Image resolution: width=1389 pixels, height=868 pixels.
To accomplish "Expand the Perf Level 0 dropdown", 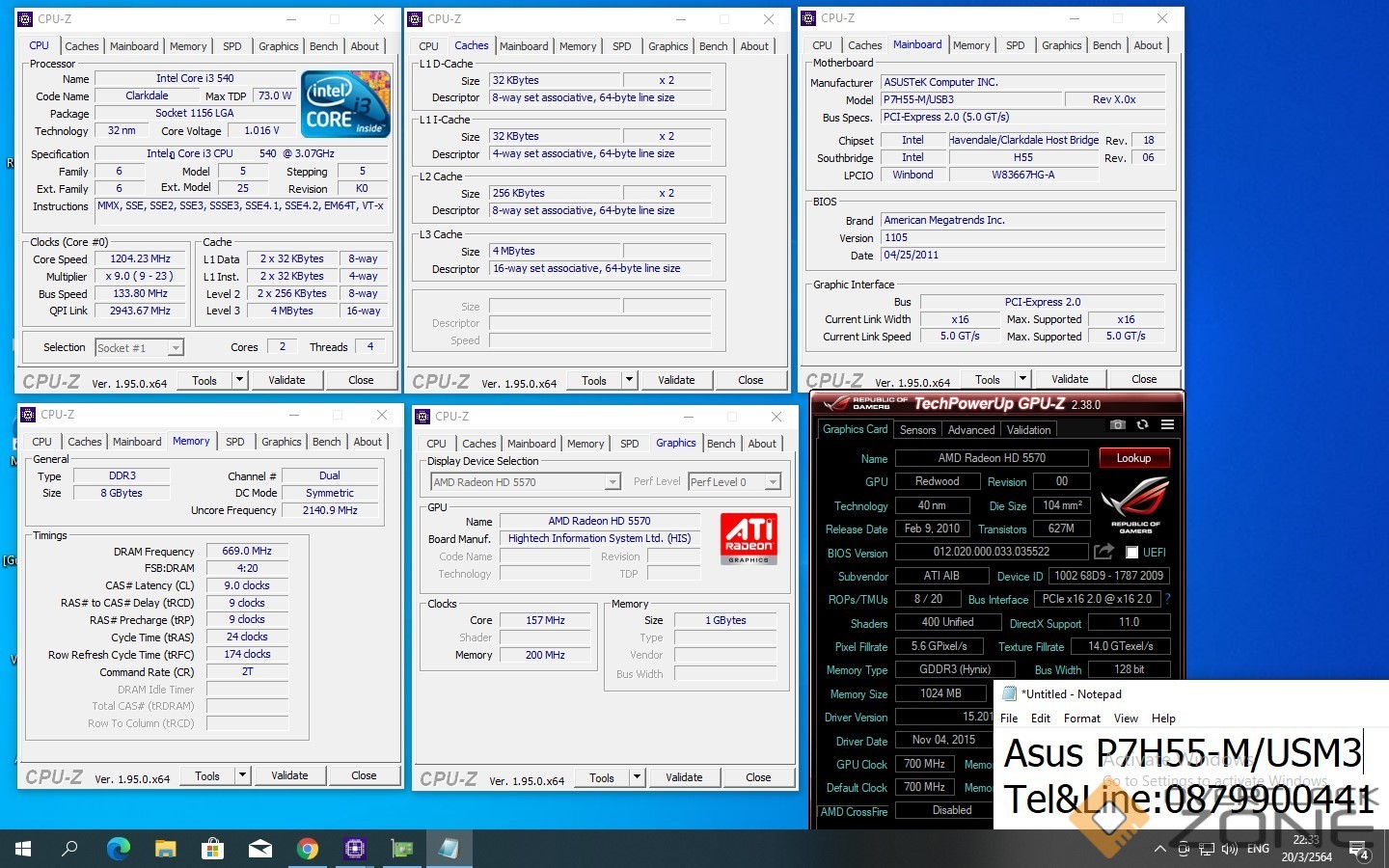I will (772, 482).
